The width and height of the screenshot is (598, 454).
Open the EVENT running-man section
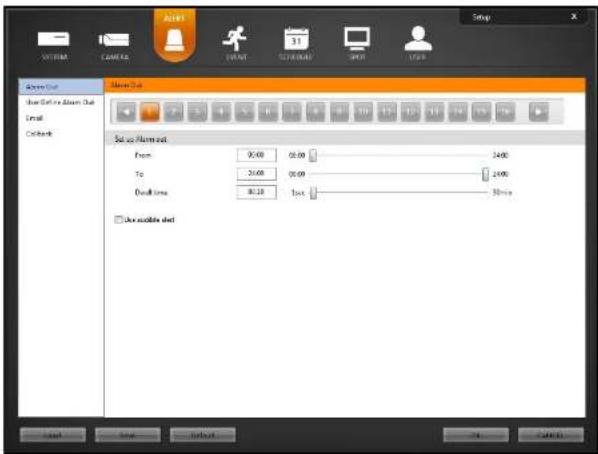pos(235,43)
